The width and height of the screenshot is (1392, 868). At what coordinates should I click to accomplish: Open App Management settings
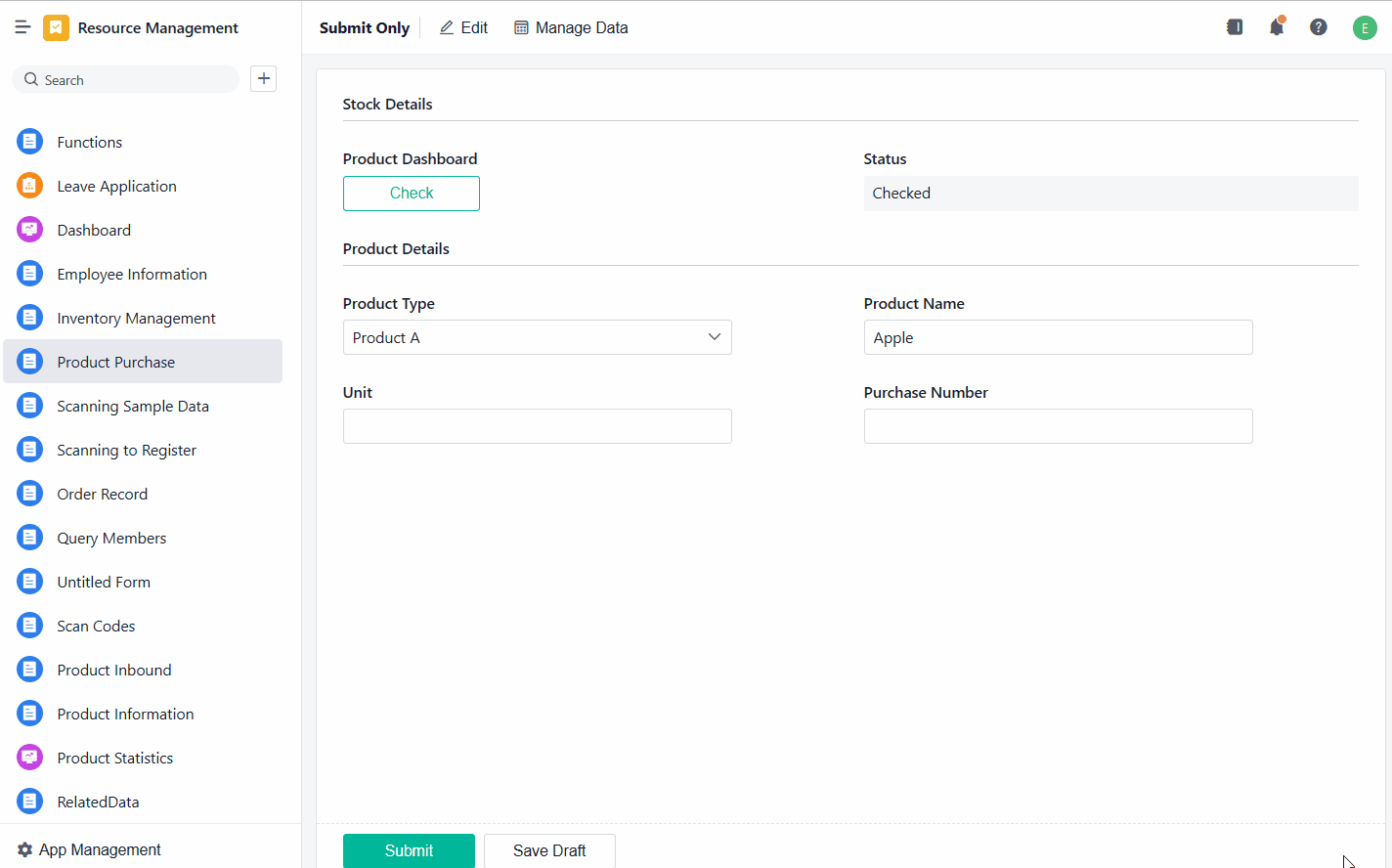90,849
